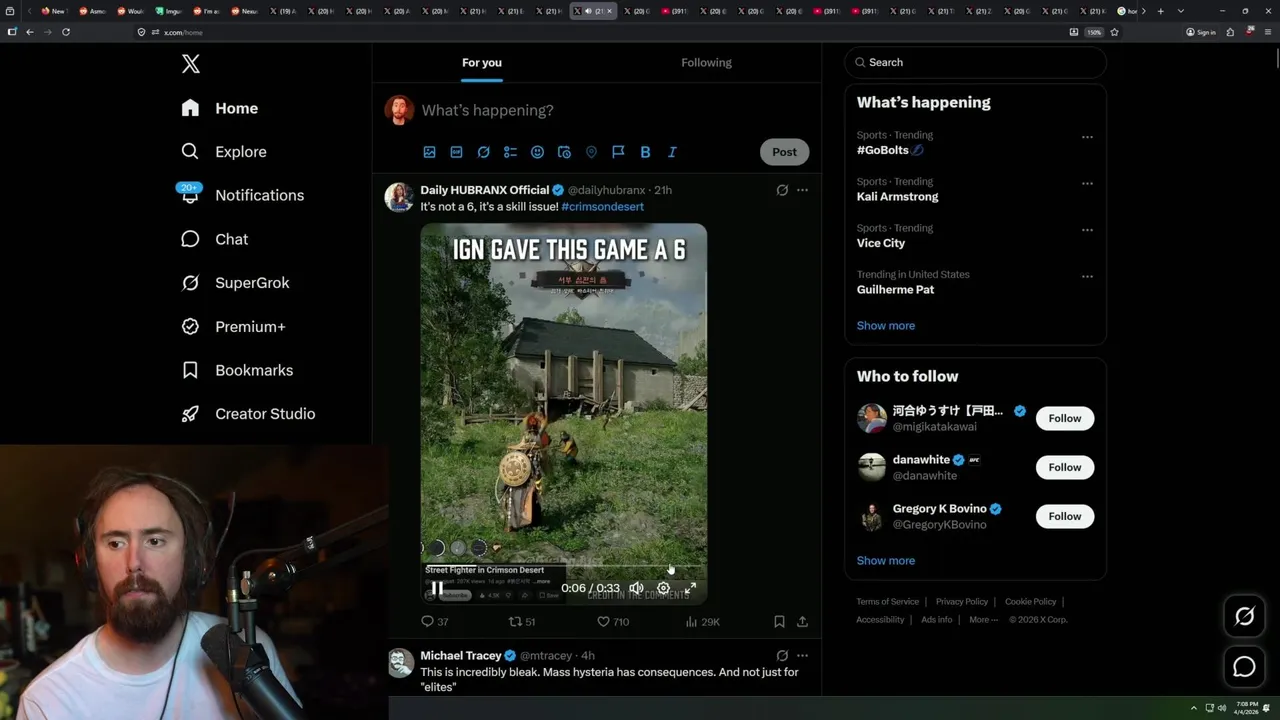Open the floating Grok button
This screenshot has height=720, width=1280.
[1244, 617]
